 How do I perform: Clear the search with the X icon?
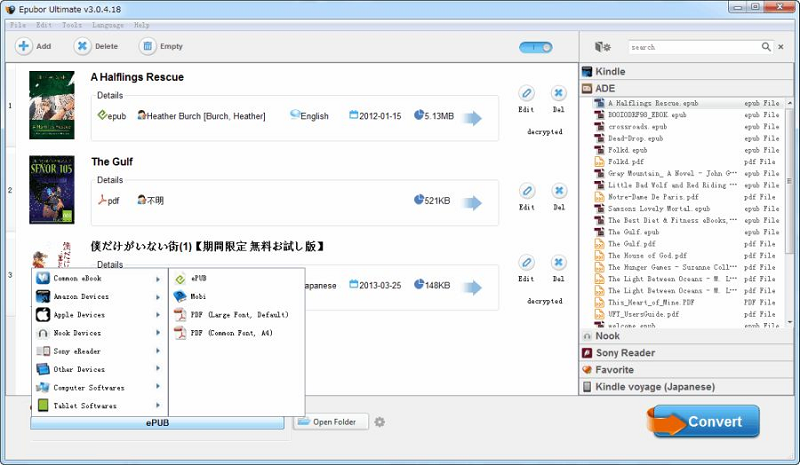coord(781,47)
